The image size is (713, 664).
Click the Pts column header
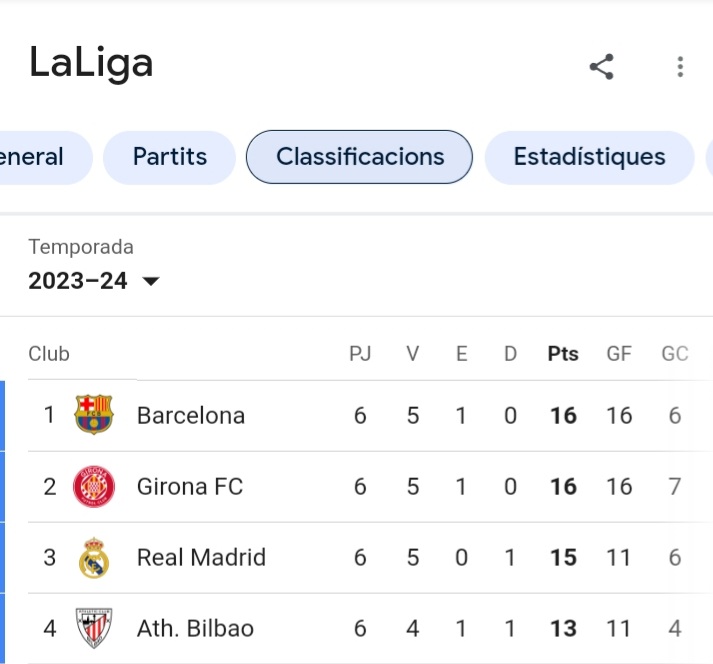coord(563,354)
